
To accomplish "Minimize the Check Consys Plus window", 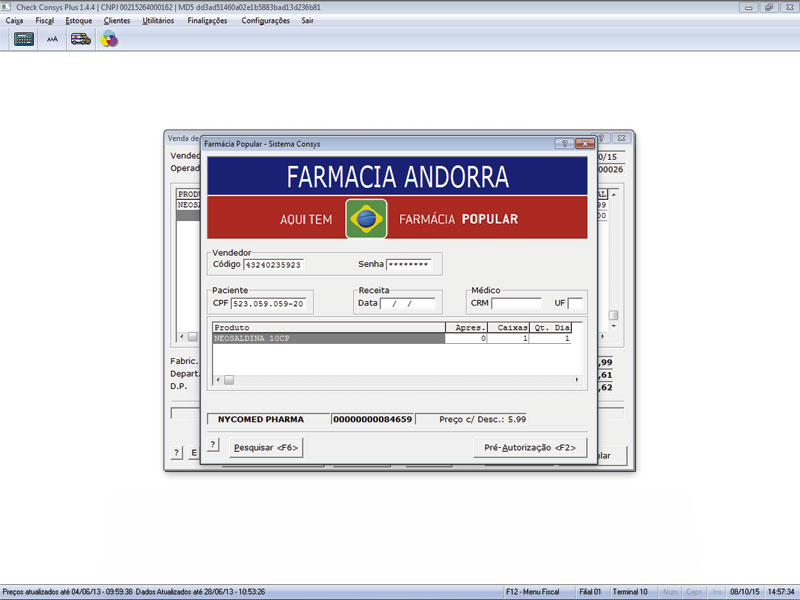I will pyautogui.click(x=748, y=8).
